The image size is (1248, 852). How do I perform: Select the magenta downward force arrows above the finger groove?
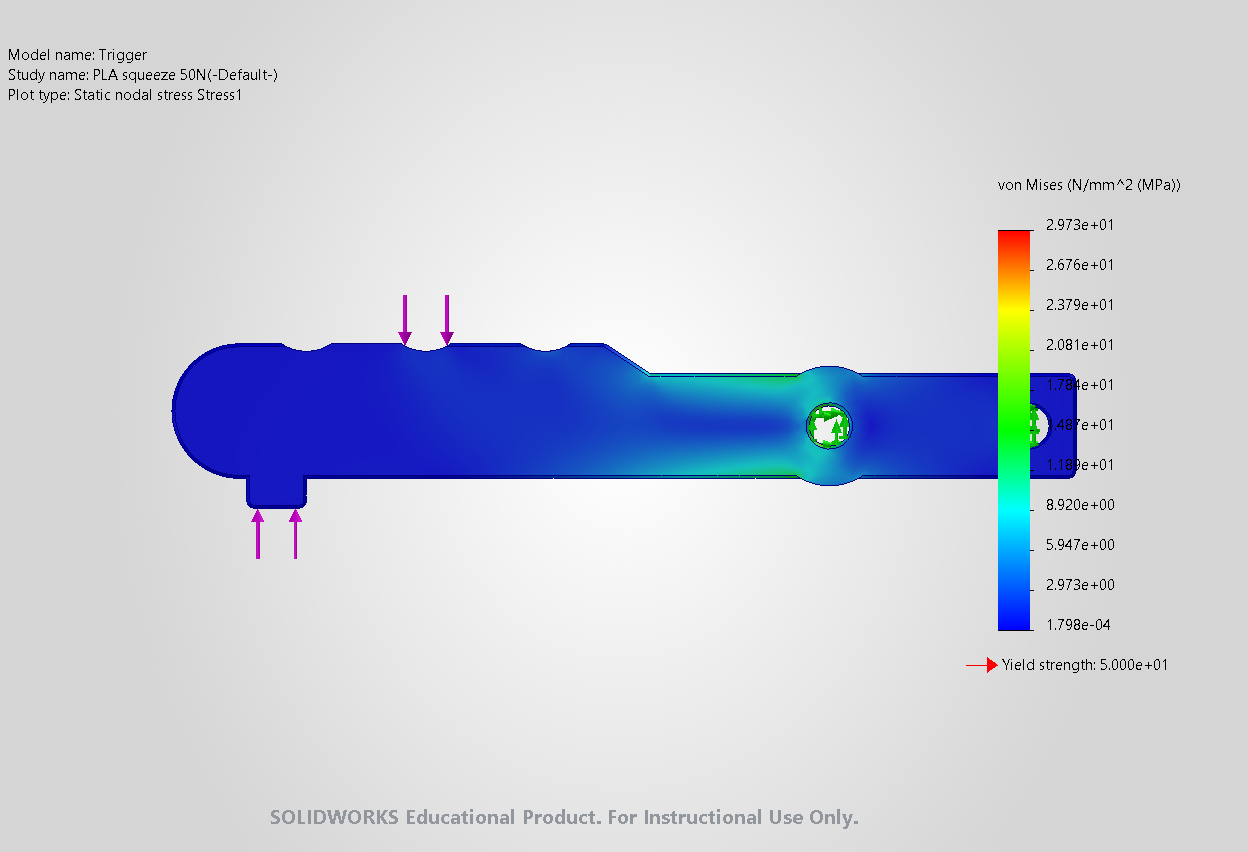click(426, 320)
